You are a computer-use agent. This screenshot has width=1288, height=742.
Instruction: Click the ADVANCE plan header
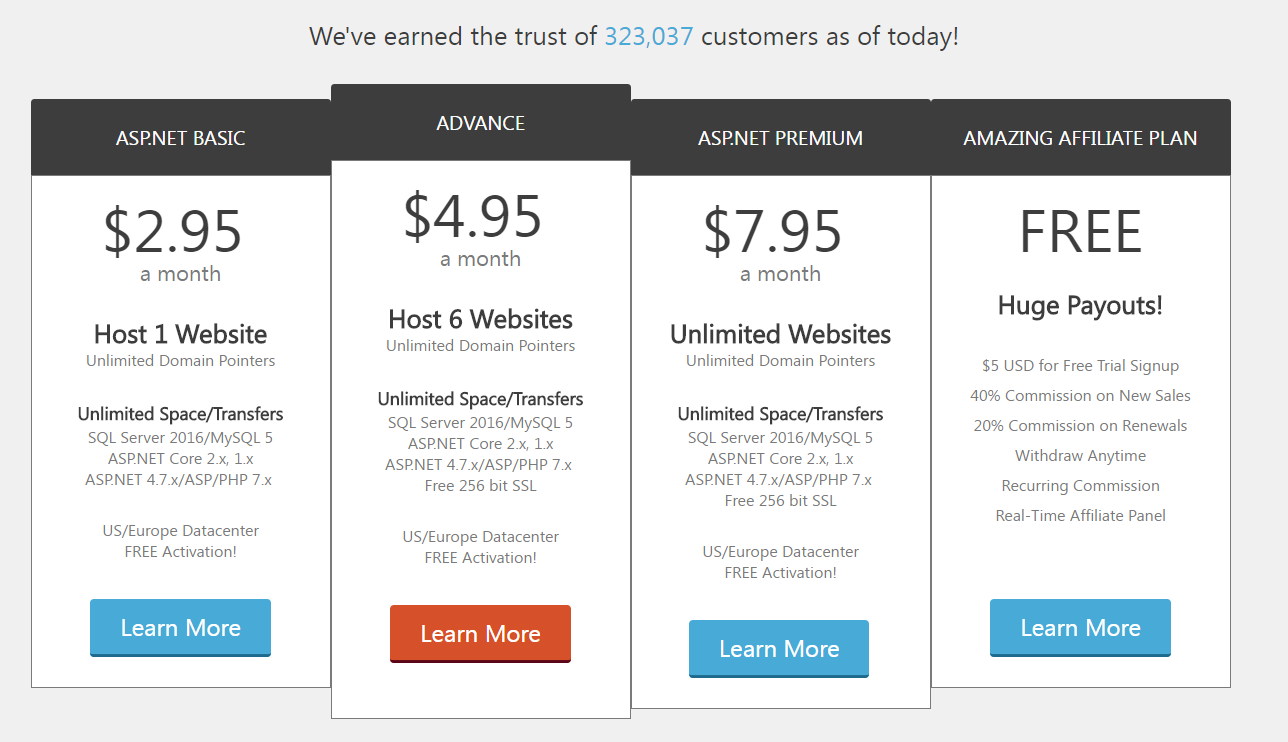coord(480,123)
